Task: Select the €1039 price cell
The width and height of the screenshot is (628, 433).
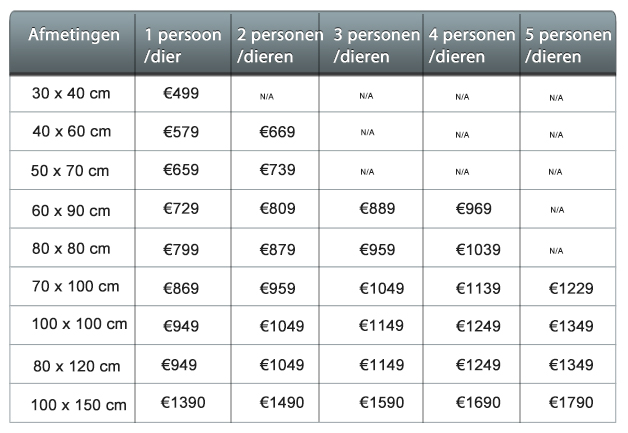Action: 478,250
